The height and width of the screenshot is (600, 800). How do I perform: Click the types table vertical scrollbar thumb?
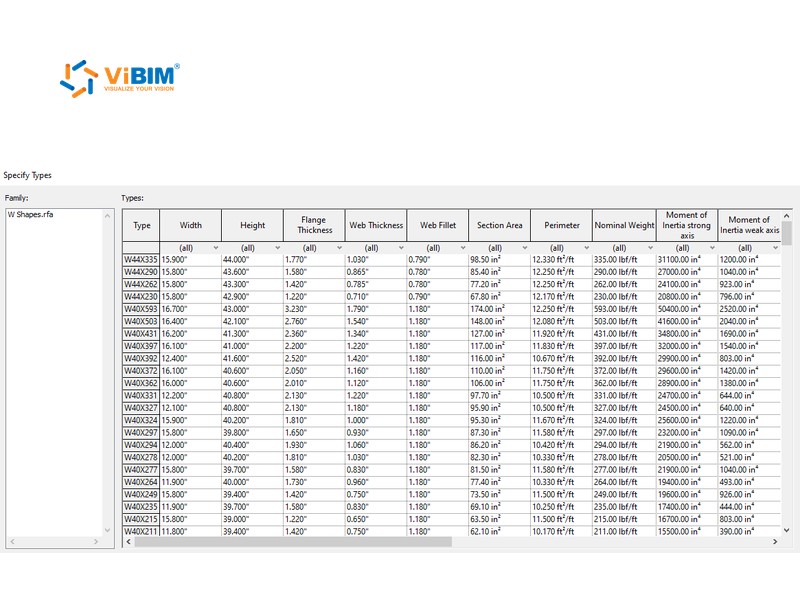click(x=787, y=233)
